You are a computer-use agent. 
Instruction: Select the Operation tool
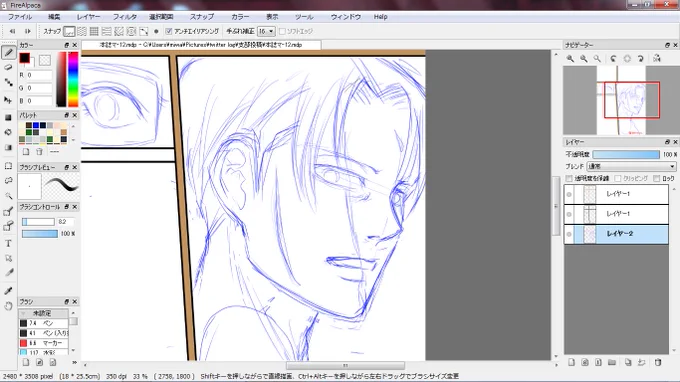(8, 258)
